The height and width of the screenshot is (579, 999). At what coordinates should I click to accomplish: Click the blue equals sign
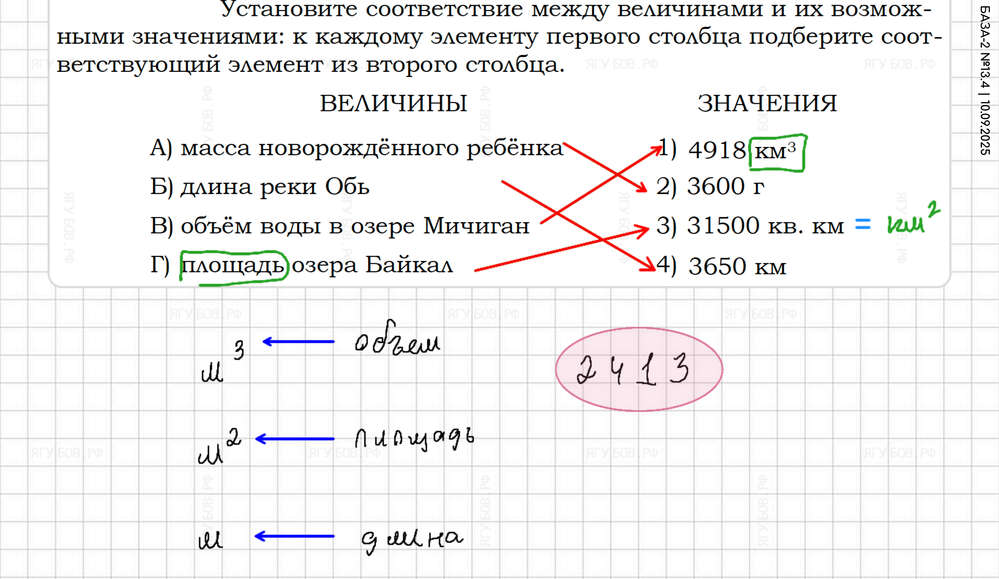tap(864, 227)
